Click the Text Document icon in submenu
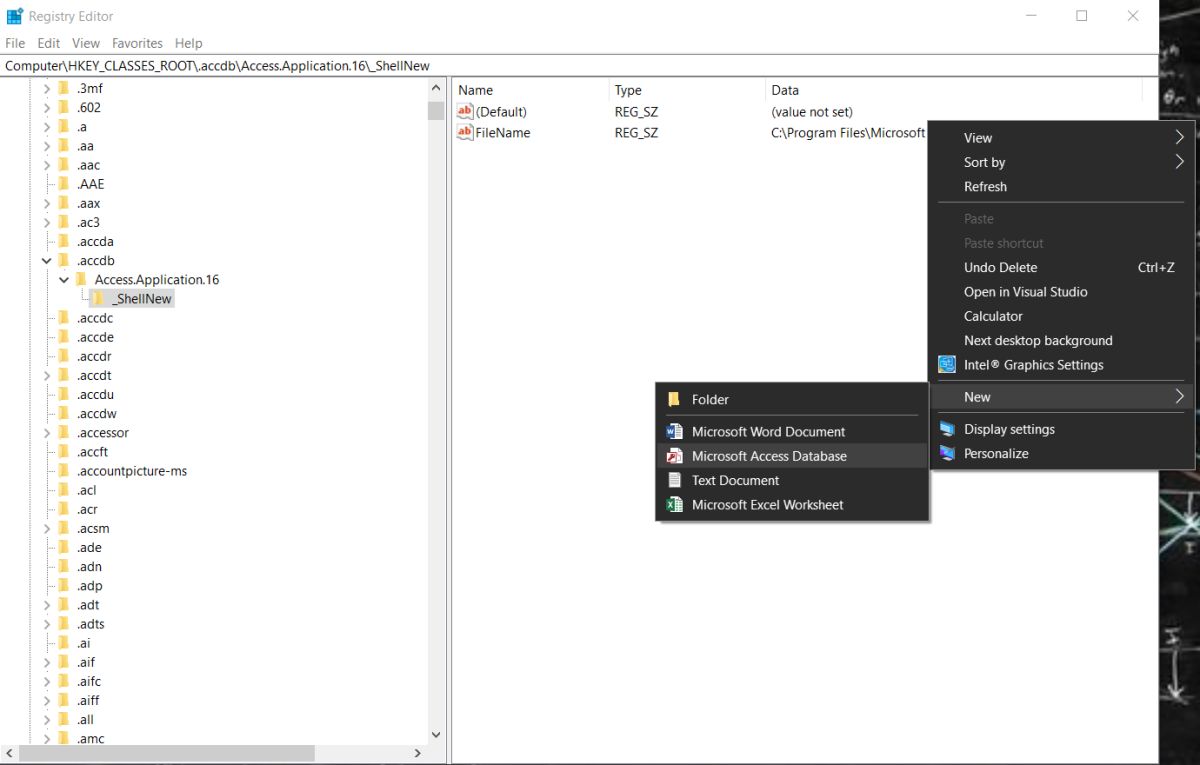The width and height of the screenshot is (1200, 765). coord(674,480)
